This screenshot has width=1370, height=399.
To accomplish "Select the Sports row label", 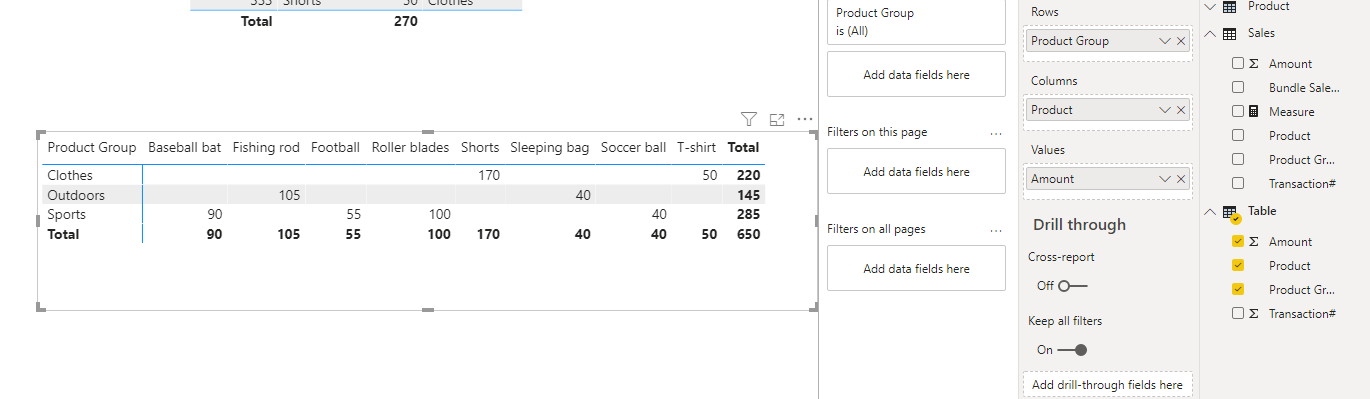I will [66, 214].
